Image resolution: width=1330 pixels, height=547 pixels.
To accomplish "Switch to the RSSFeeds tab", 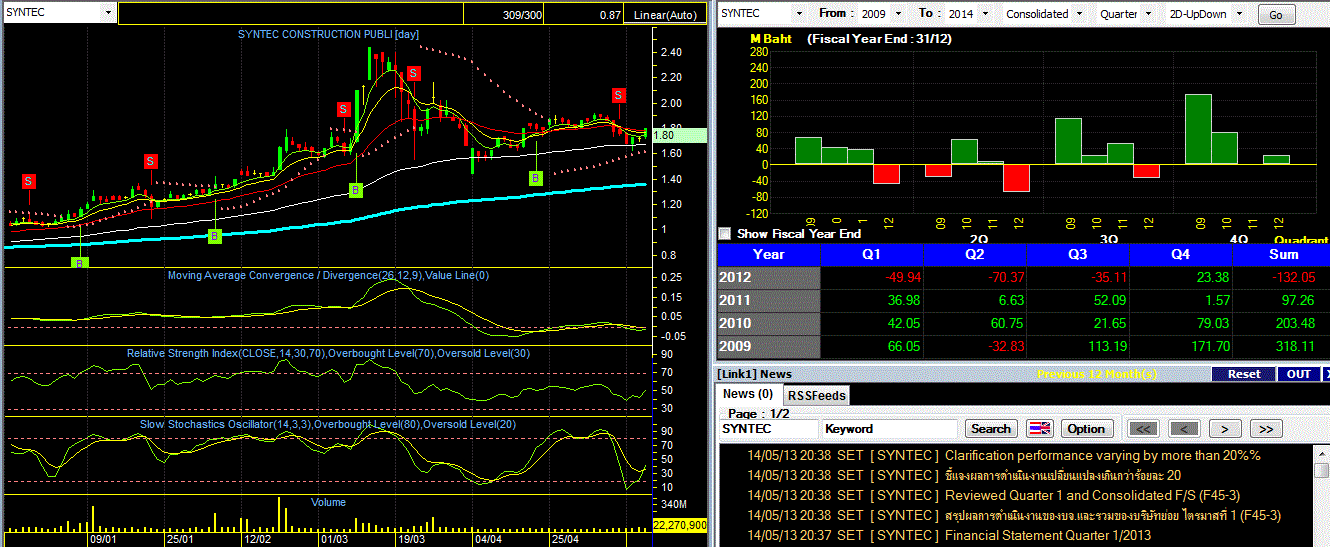I will (x=815, y=395).
